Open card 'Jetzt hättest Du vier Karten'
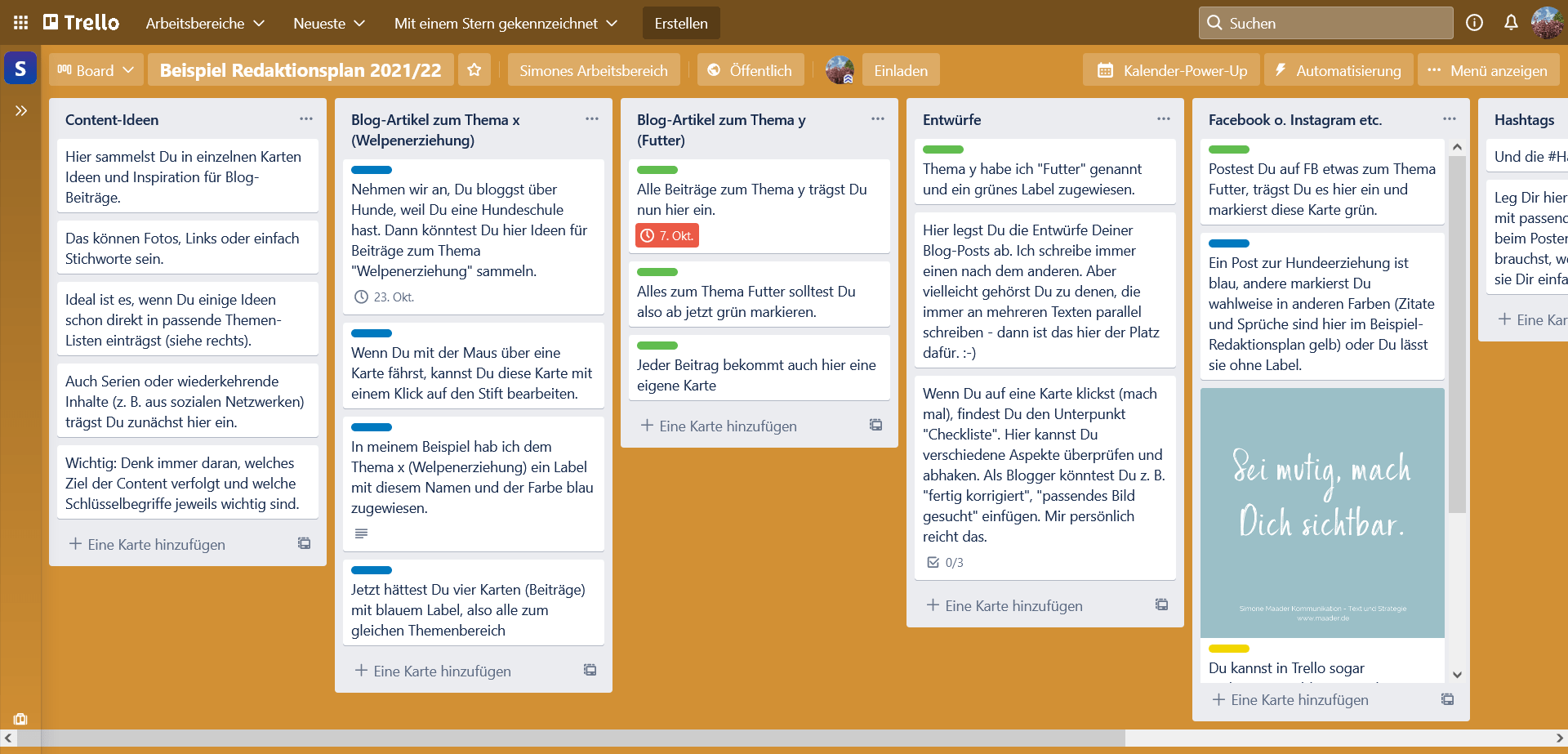 tap(474, 602)
